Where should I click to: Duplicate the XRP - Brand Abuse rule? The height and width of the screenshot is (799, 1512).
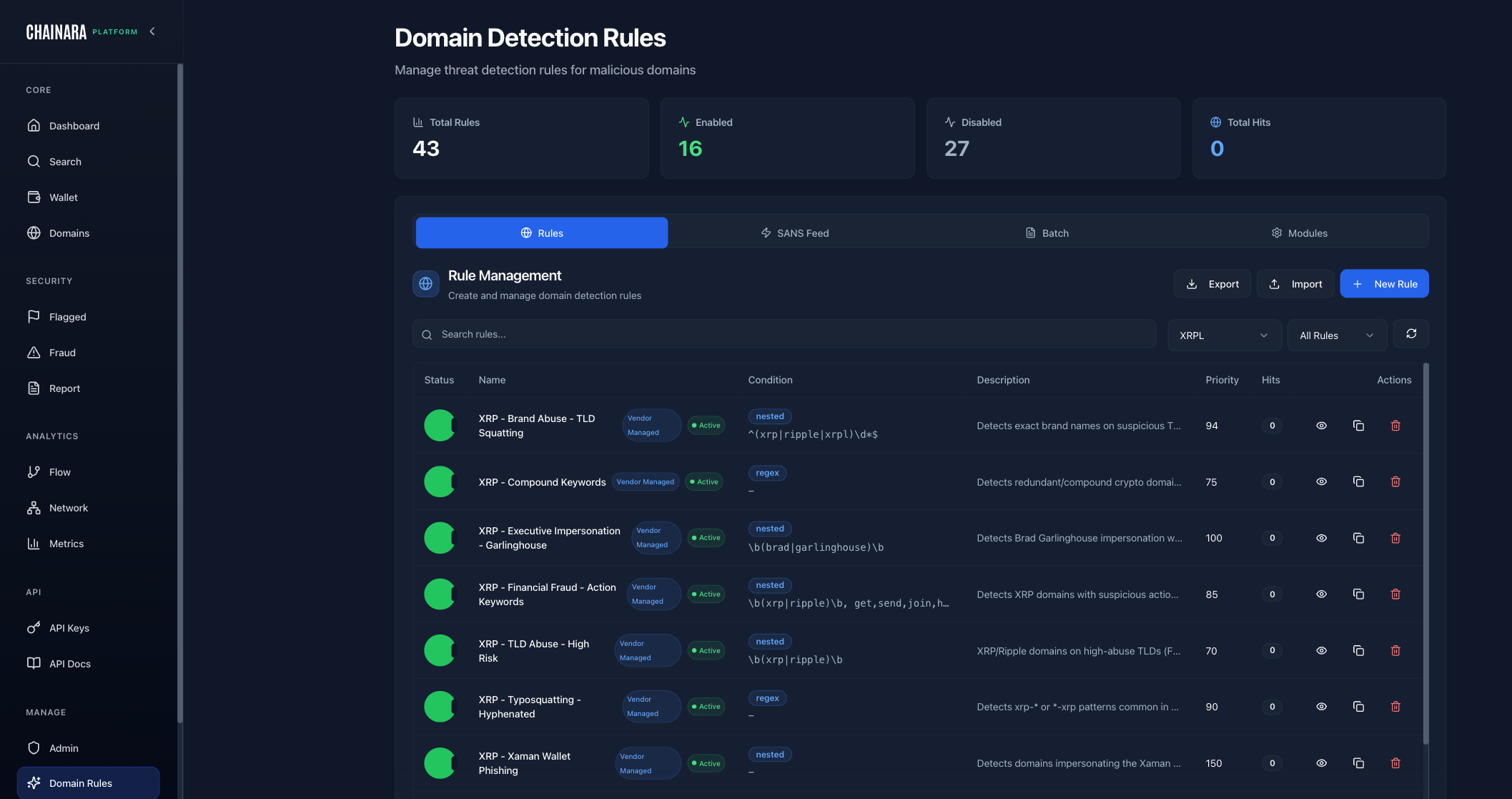(1358, 426)
